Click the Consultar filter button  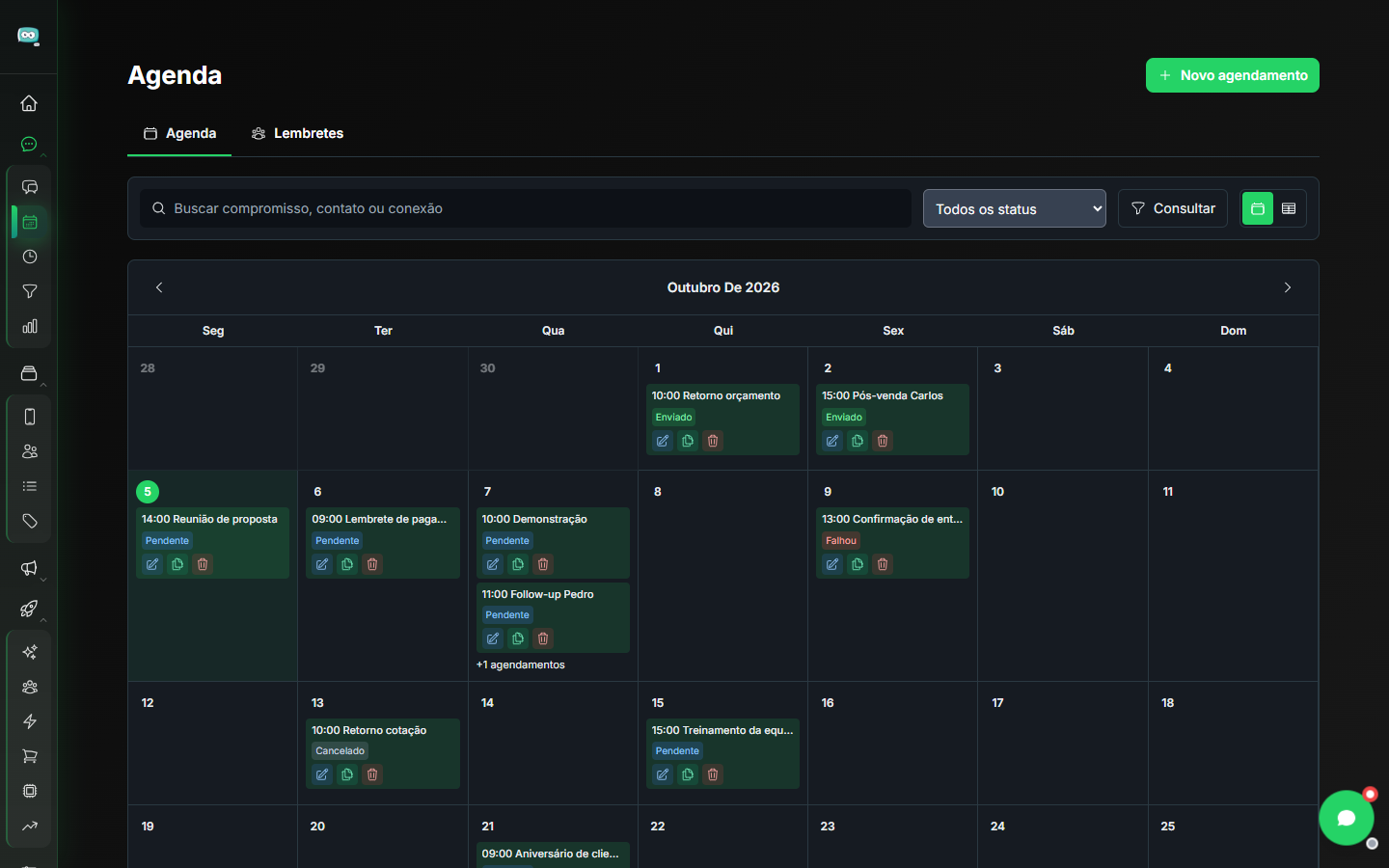coord(1173,208)
